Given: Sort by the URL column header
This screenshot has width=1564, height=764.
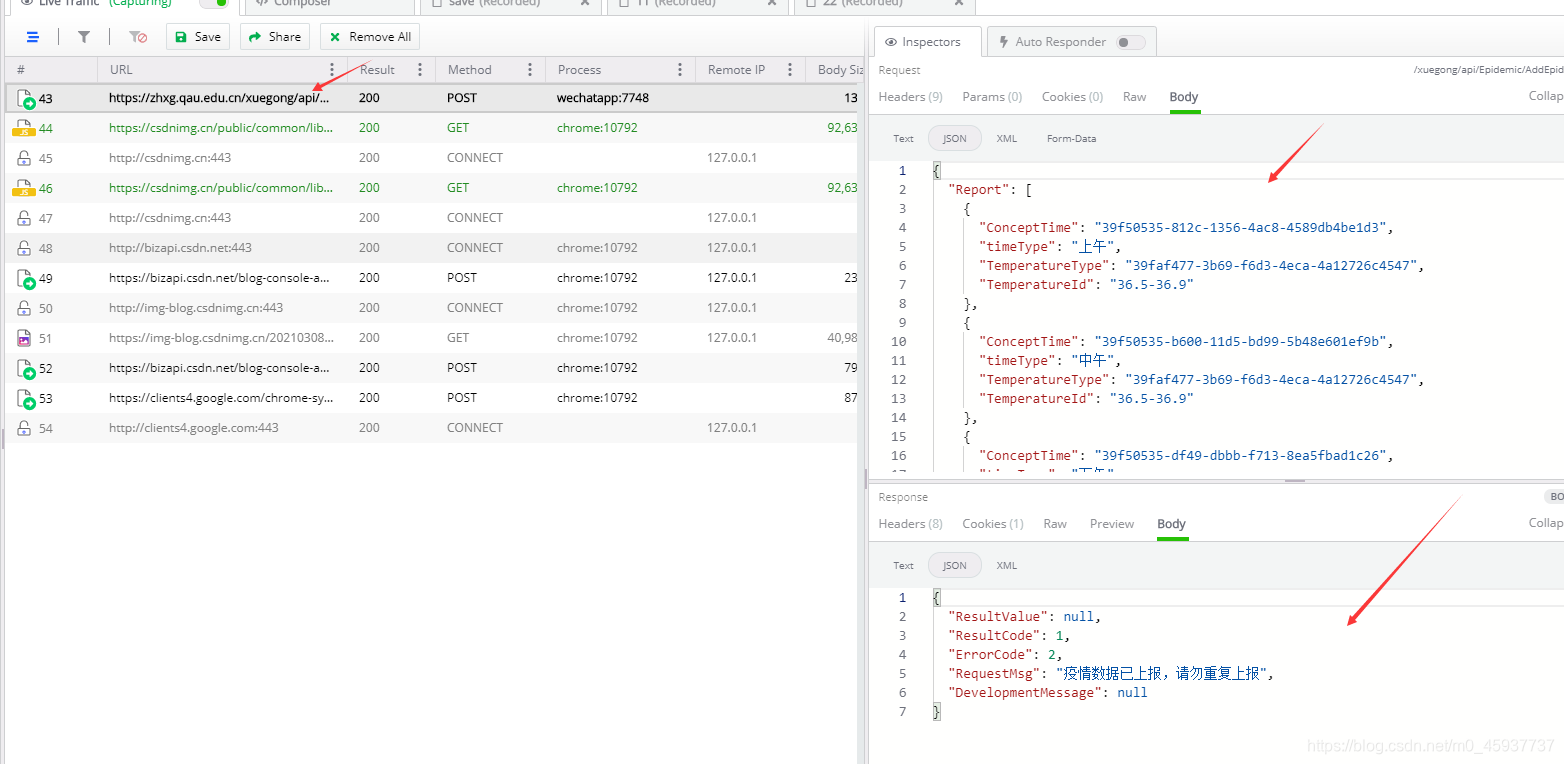Looking at the screenshot, I should (x=121, y=70).
